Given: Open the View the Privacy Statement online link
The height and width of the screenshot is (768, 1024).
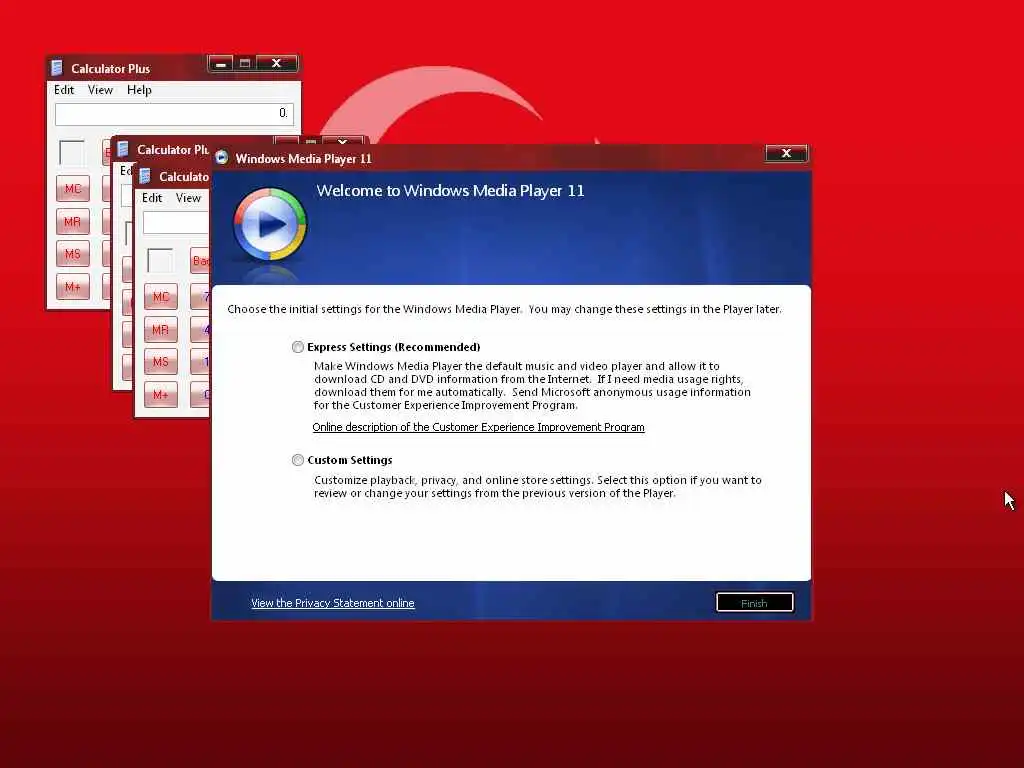Looking at the screenshot, I should [x=332, y=603].
